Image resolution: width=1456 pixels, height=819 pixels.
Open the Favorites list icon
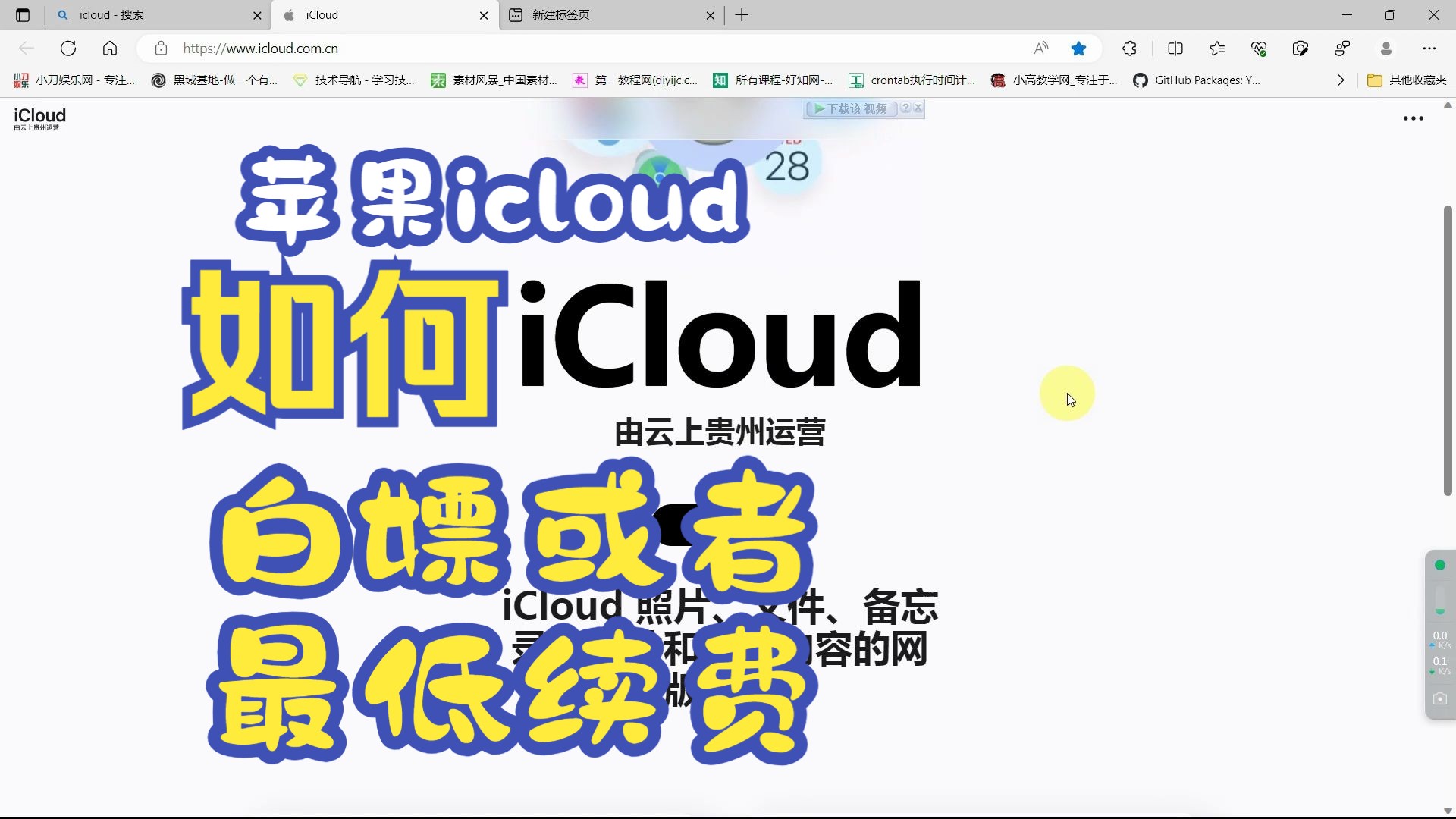coord(1217,49)
